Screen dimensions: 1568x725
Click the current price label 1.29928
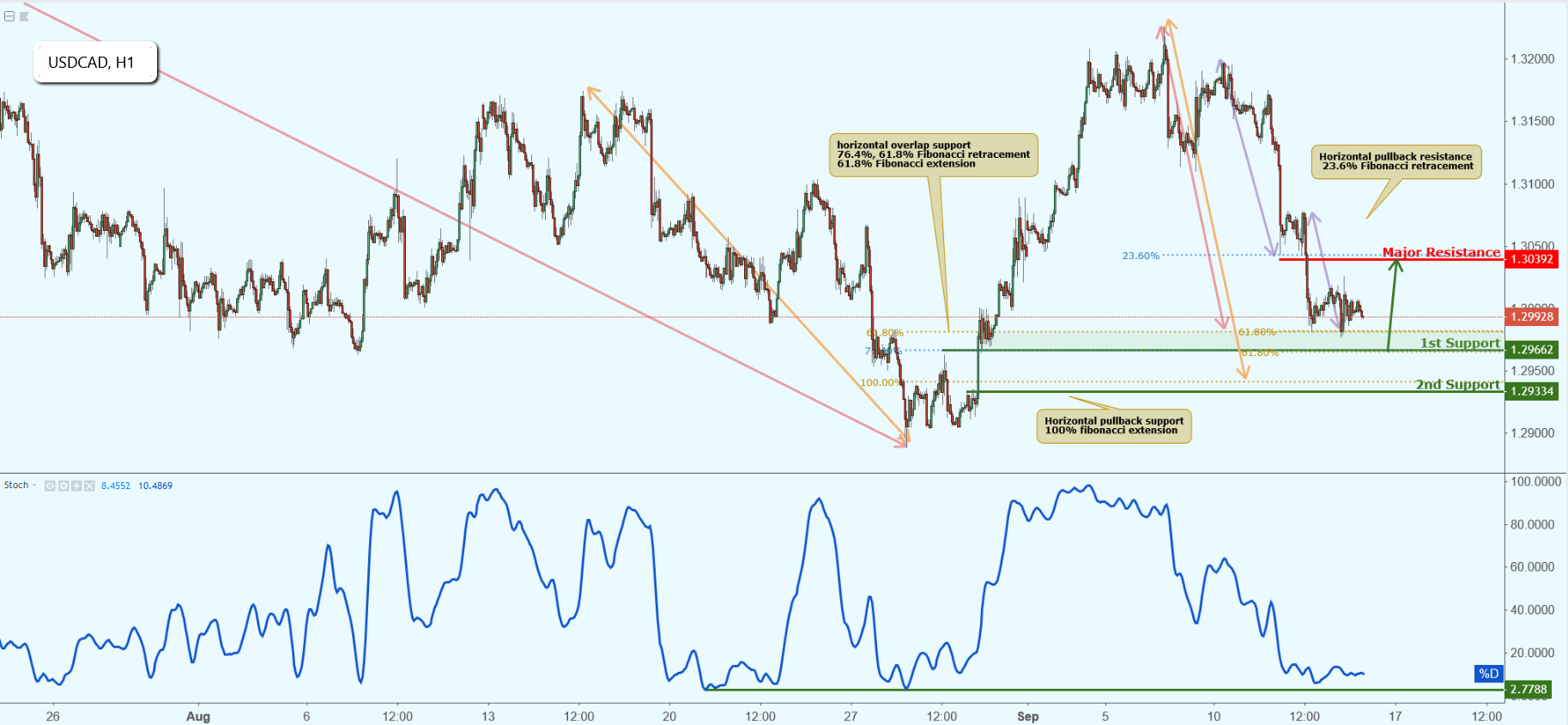[1532, 317]
